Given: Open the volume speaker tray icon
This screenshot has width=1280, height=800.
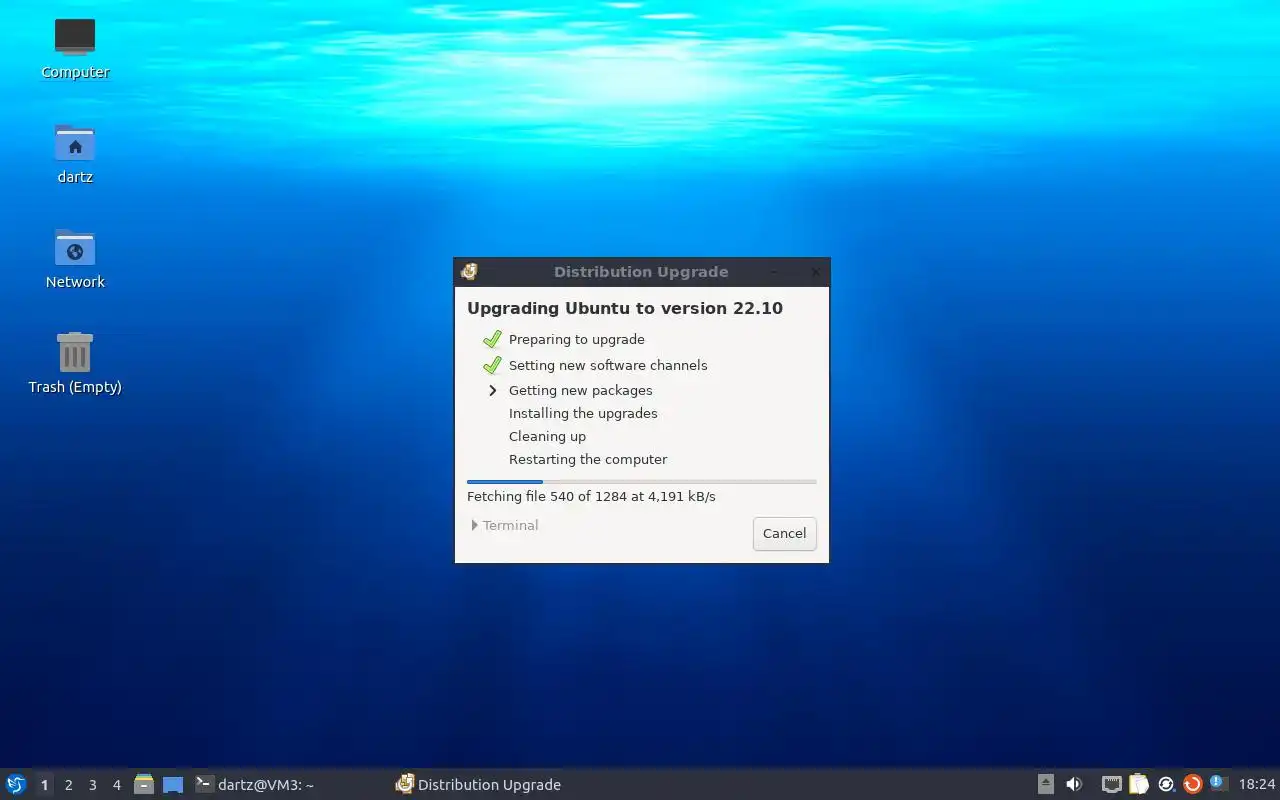Looking at the screenshot, I should click(x=1074, y=784).
